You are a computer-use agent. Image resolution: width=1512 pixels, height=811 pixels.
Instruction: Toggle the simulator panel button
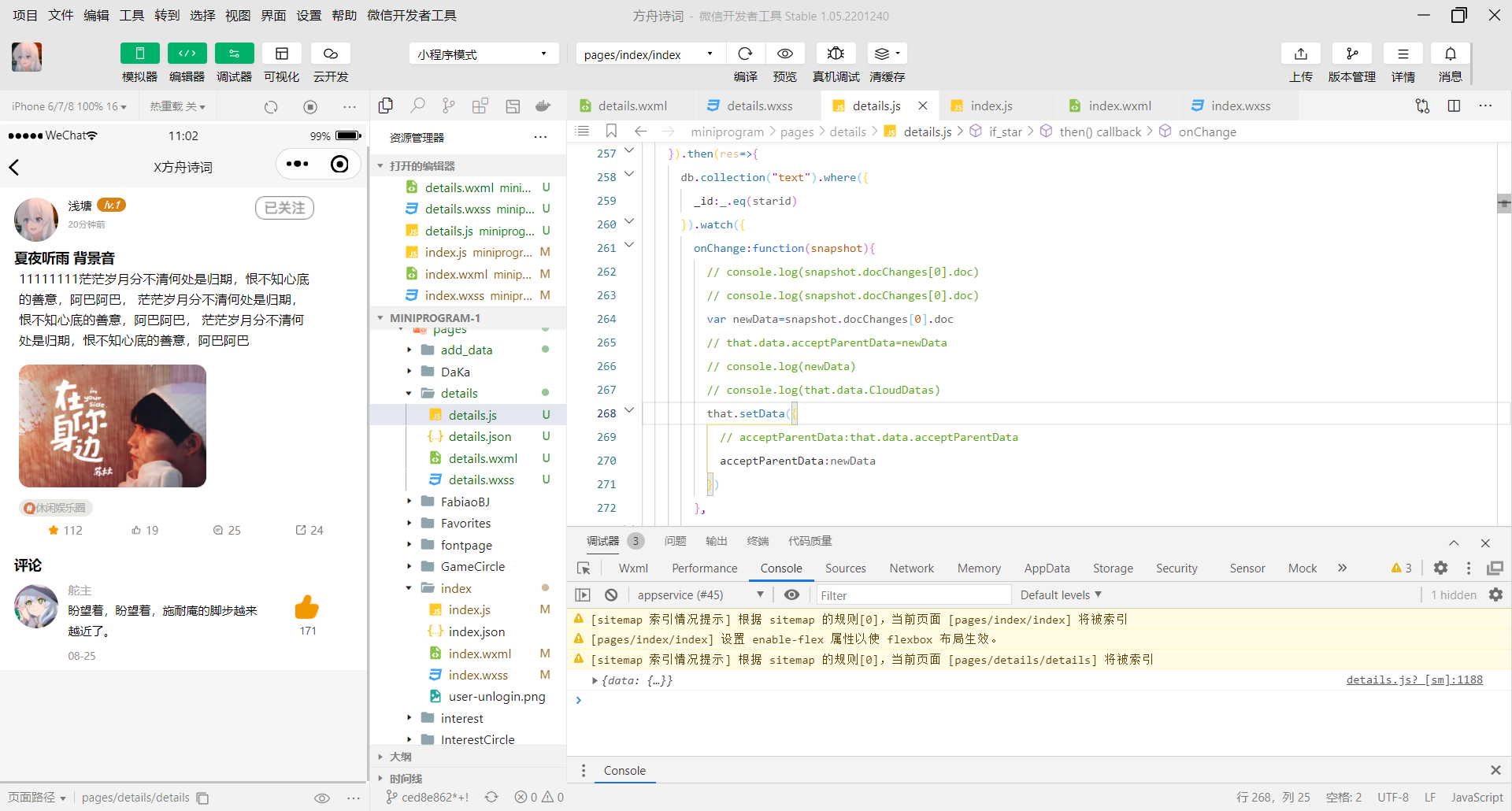[140, 54]
